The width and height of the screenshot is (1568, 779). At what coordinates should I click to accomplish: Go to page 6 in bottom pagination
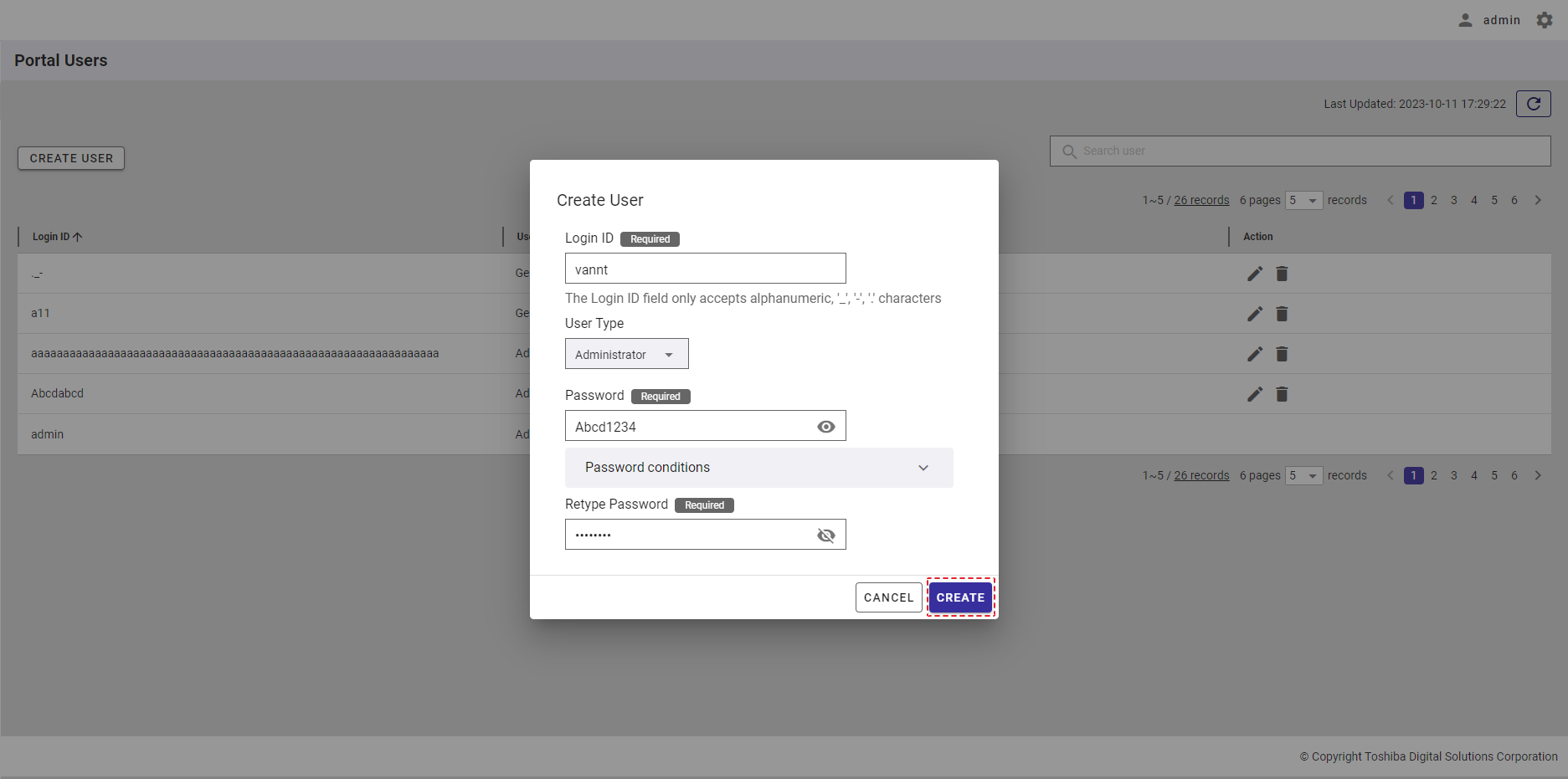coord(1514,475)
